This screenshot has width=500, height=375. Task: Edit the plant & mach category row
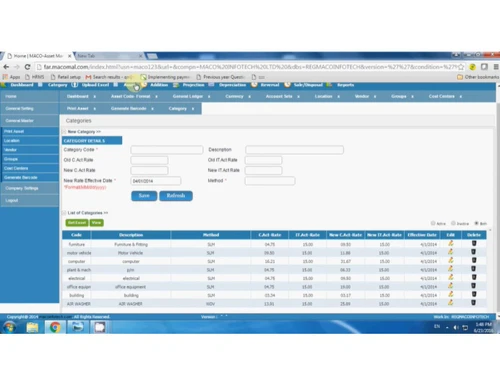point(450,269)
